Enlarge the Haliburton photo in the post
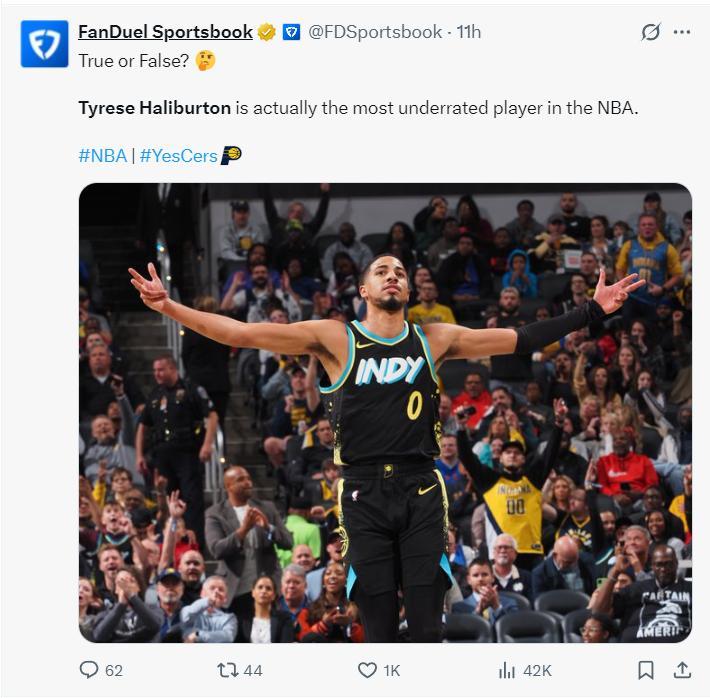 [x=385, y=412]
